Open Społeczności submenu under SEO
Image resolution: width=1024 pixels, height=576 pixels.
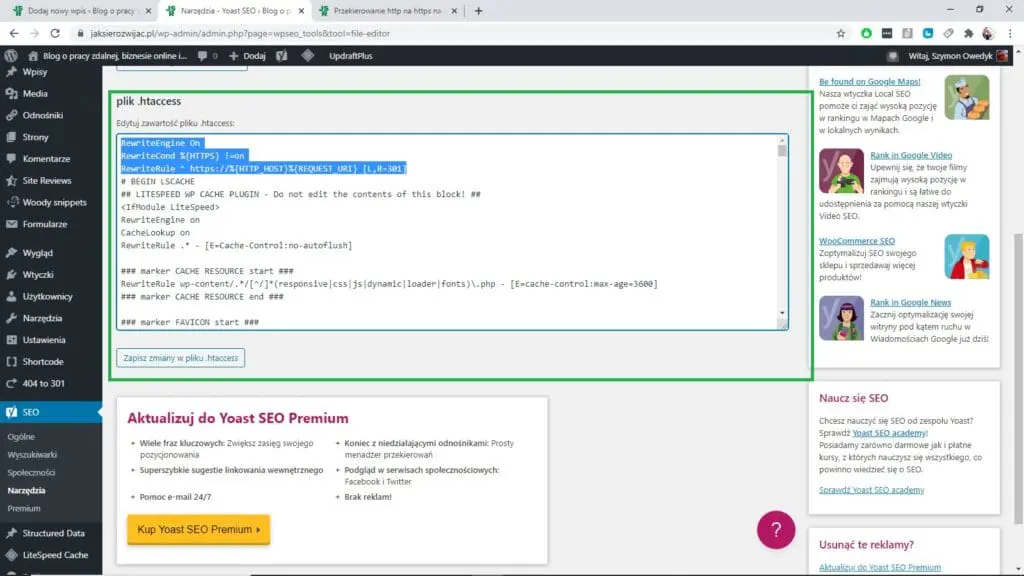31,472
